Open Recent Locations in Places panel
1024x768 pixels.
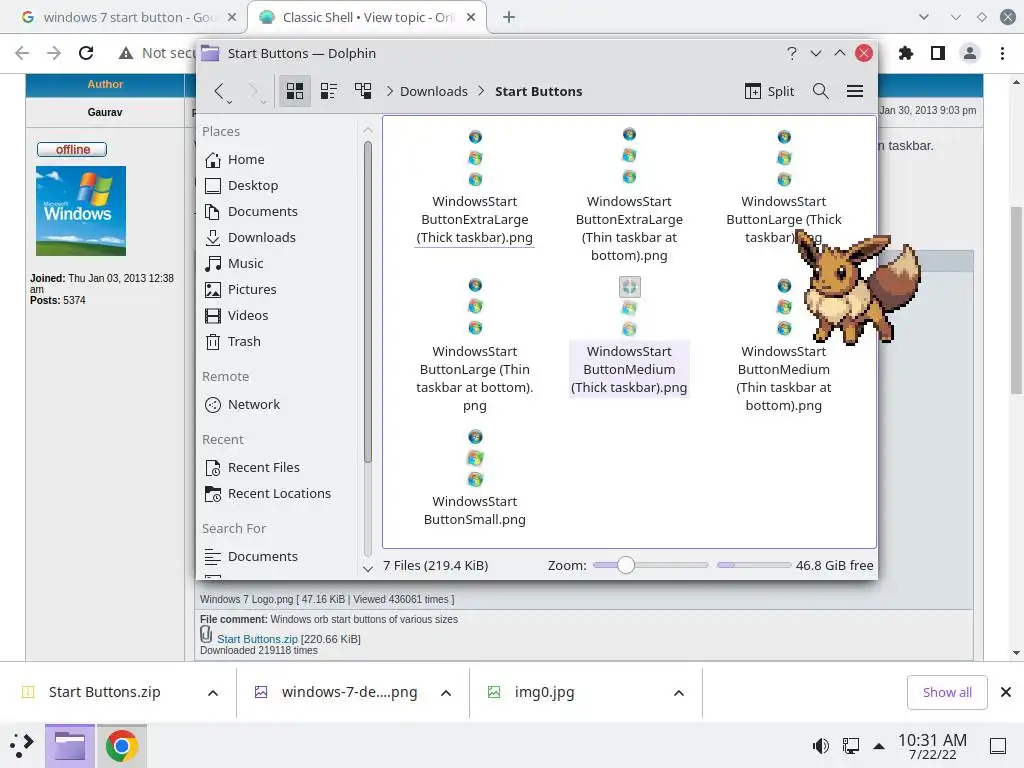279,494
